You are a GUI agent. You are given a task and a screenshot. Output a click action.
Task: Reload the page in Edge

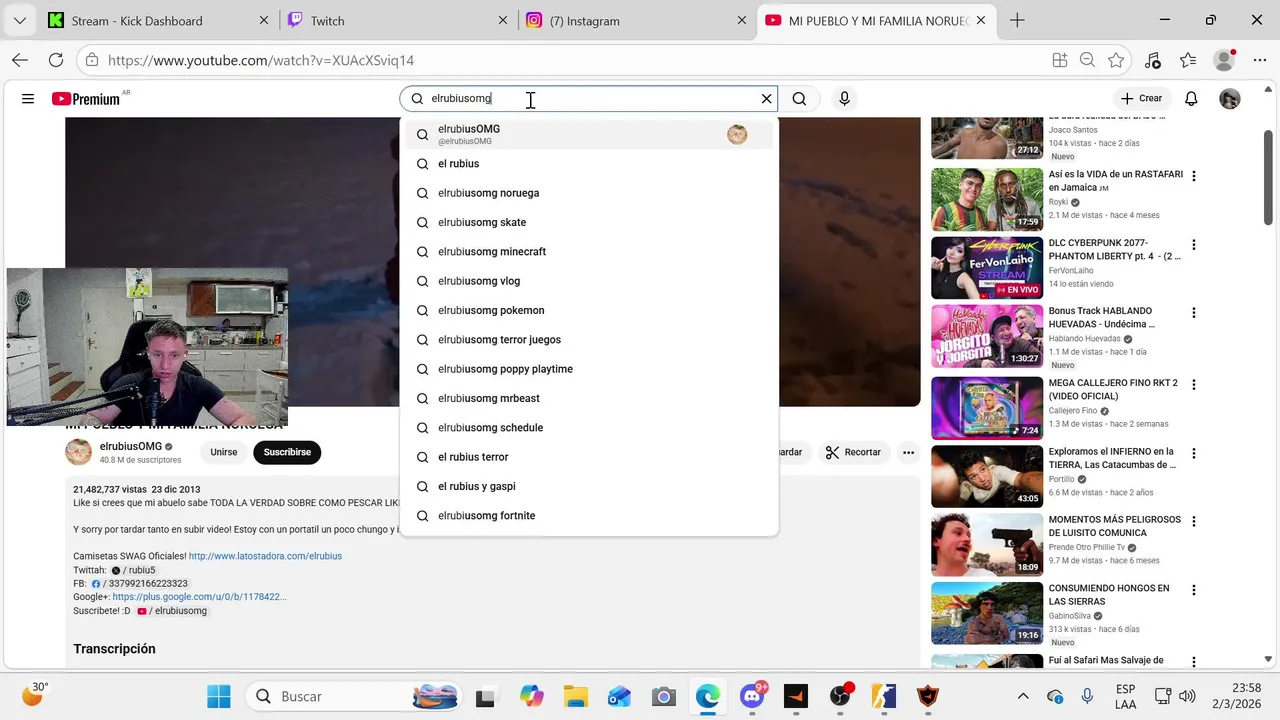coord(56,60)
